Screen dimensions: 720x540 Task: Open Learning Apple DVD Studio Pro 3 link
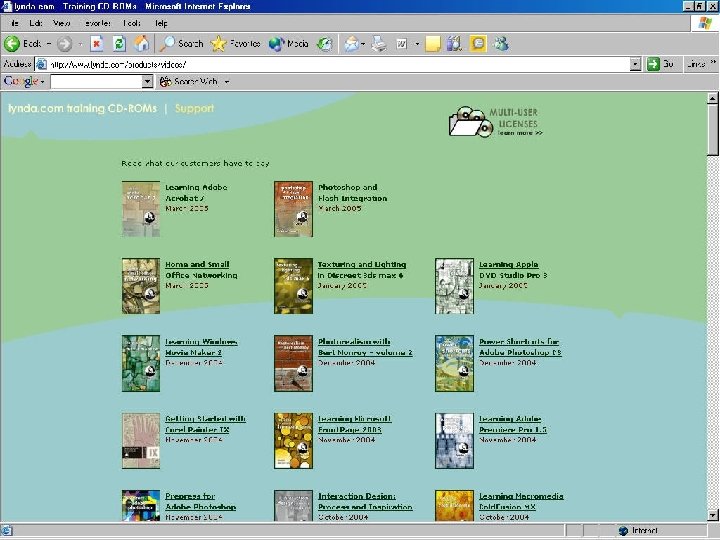tap(513, 270)
